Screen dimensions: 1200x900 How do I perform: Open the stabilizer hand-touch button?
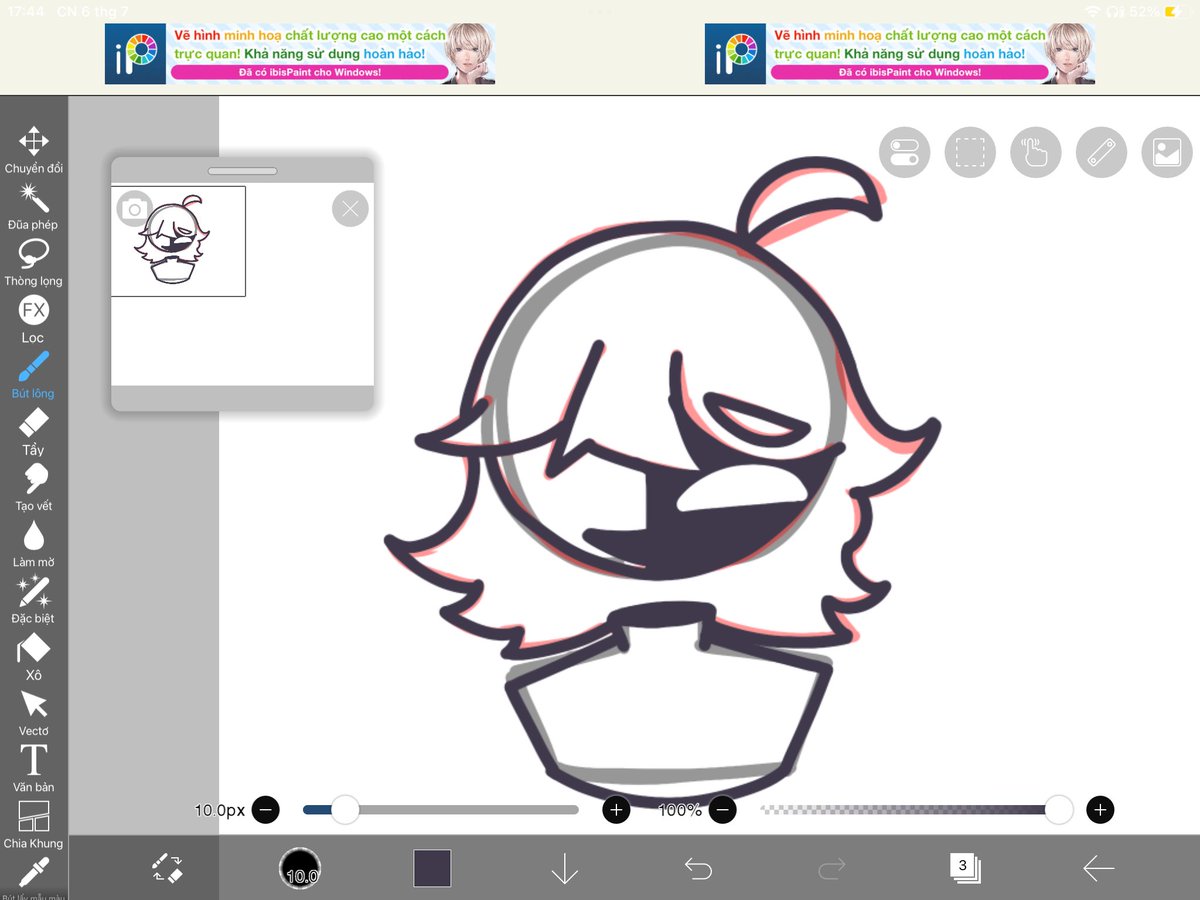[1036, 152]
